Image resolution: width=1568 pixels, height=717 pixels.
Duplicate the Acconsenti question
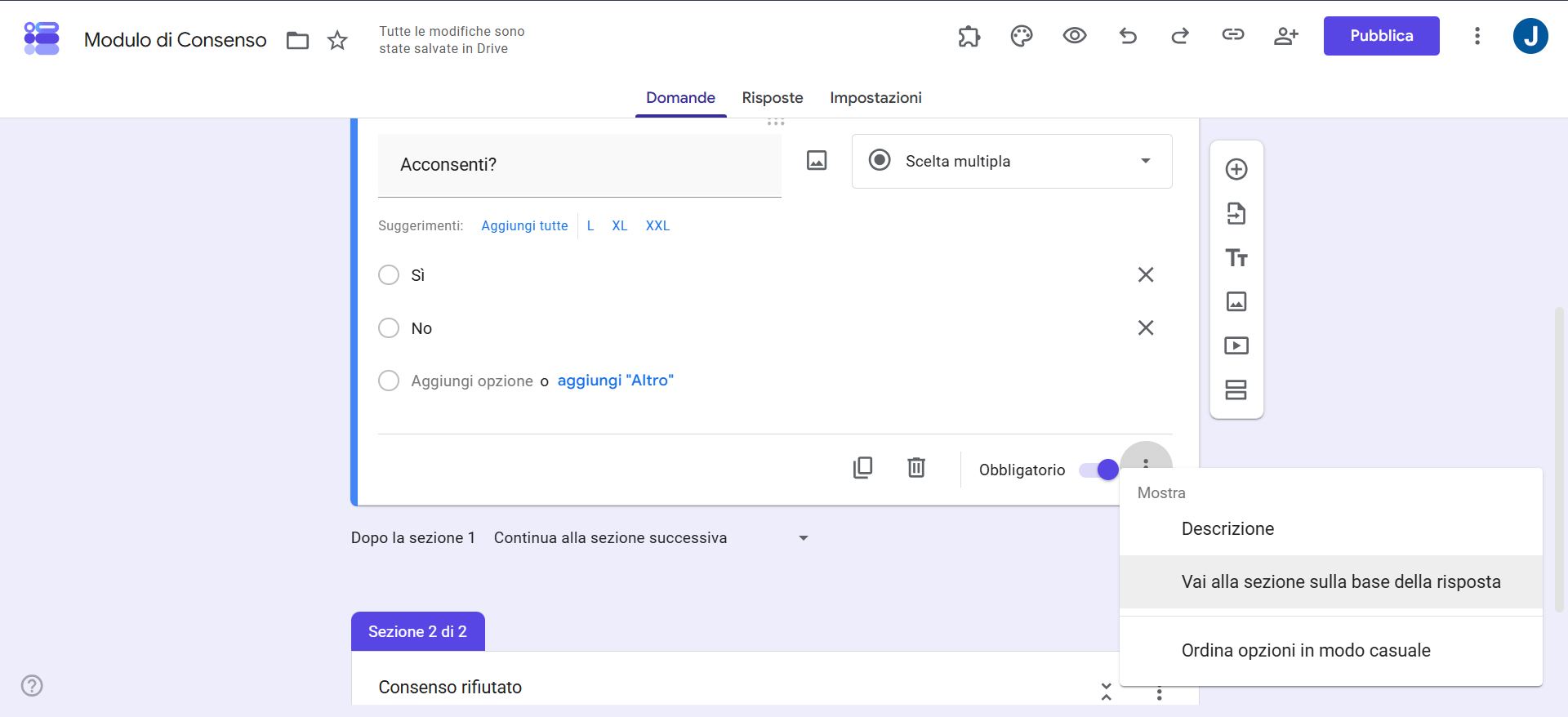[863, 467]
